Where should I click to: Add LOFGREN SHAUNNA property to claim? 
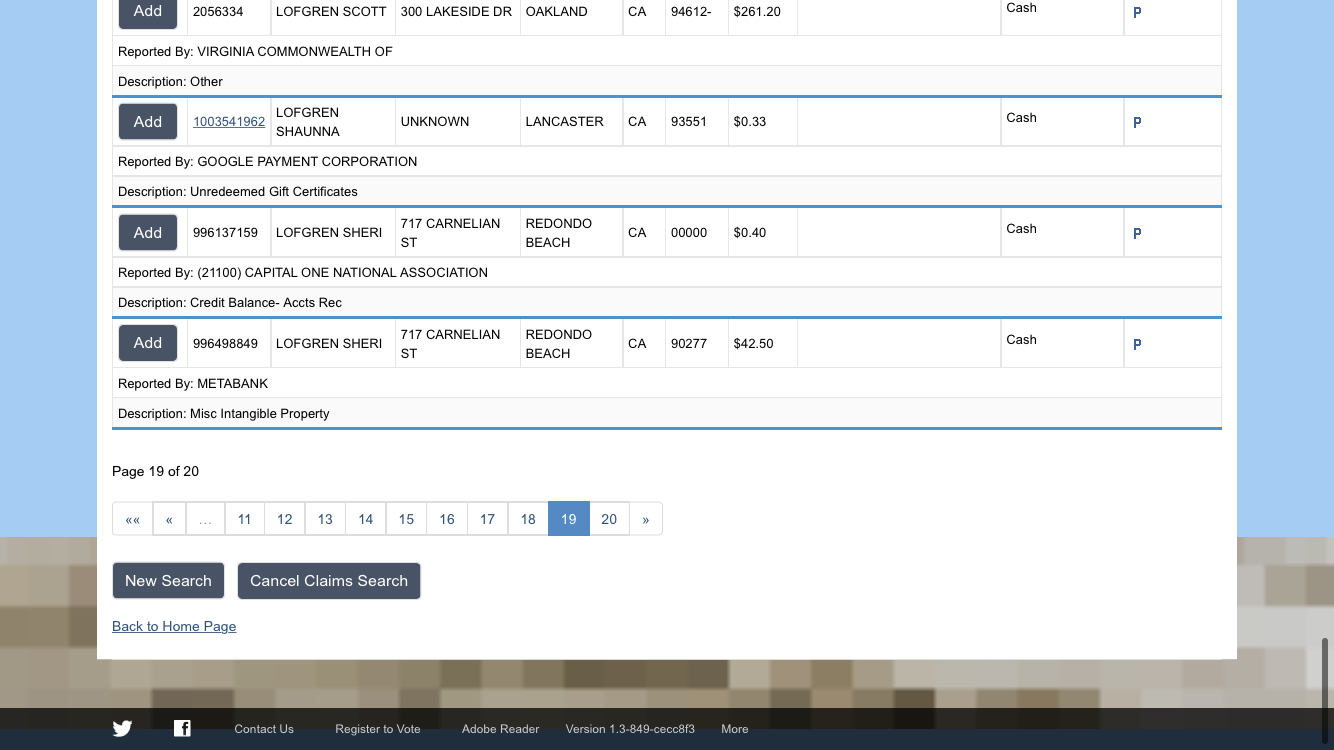coord(148,122)
